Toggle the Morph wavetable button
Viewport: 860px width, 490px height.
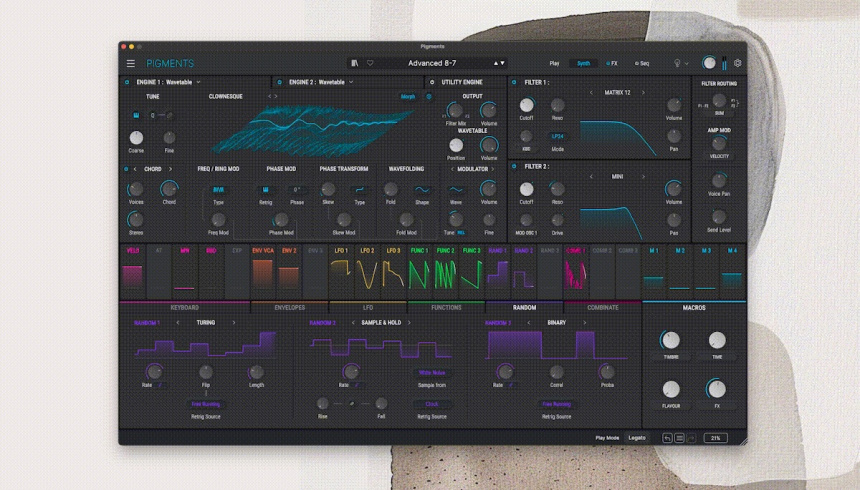pos(408,97)
